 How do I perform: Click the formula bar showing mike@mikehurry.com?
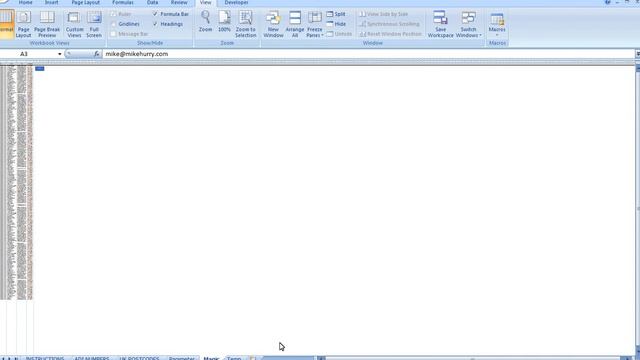368,54
